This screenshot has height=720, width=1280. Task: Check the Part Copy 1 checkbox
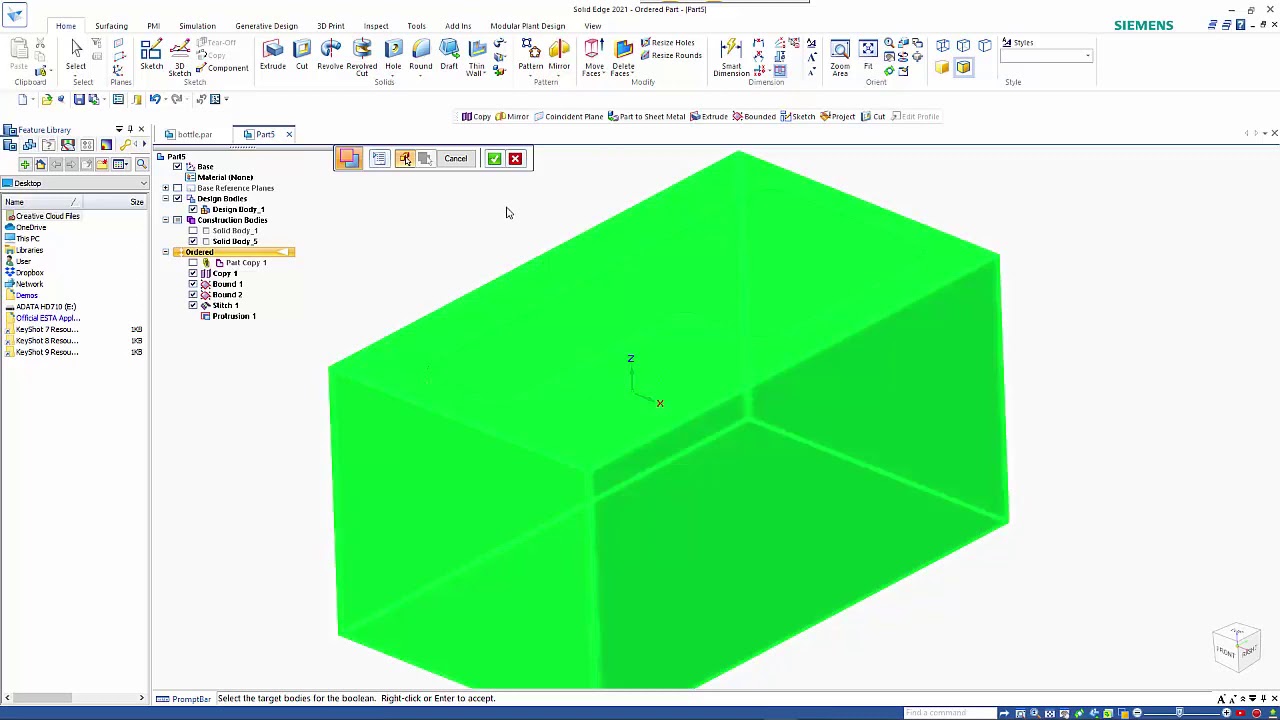tap(193, 263)
